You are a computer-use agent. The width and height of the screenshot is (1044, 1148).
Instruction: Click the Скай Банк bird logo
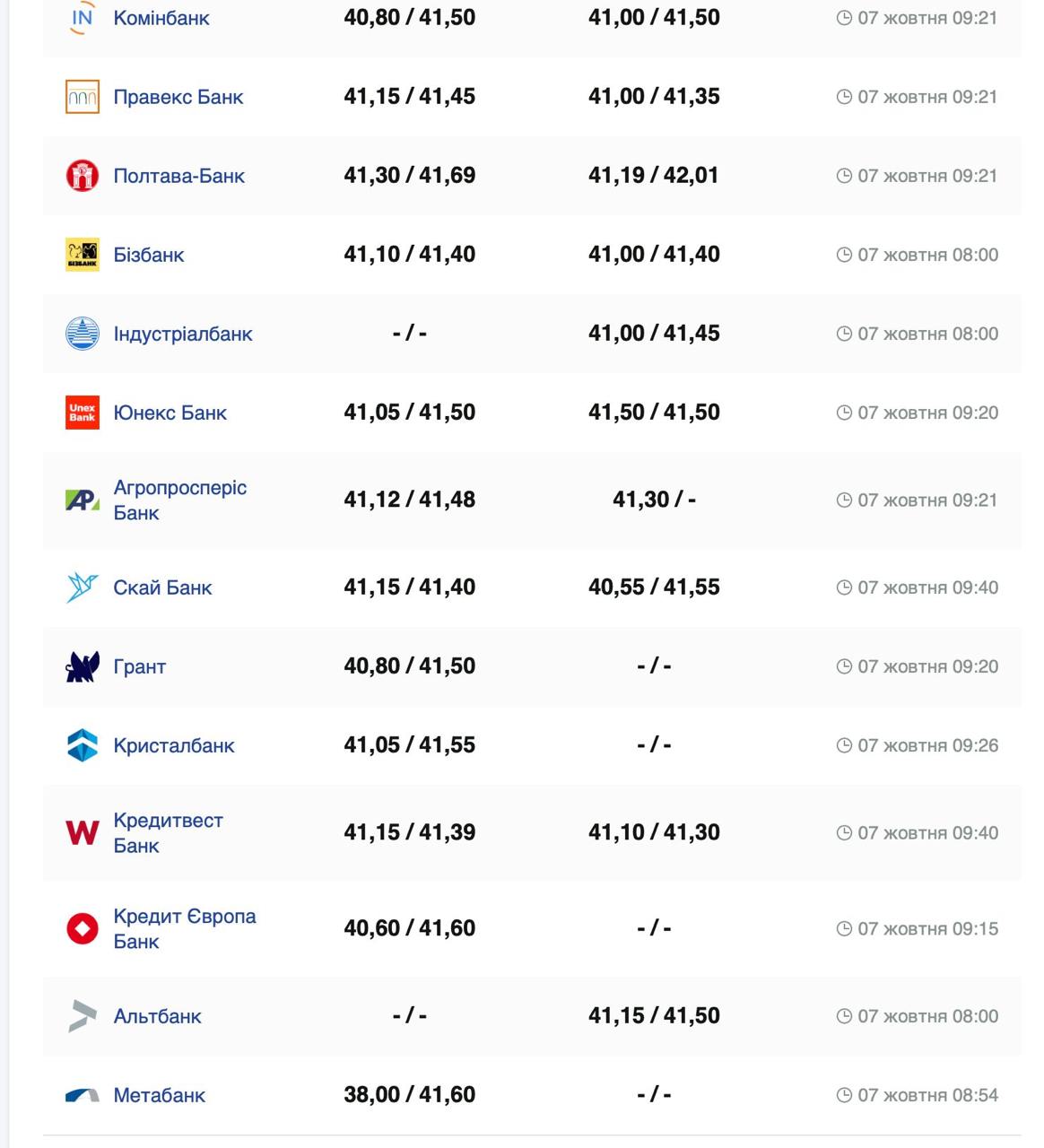(82, 587)
